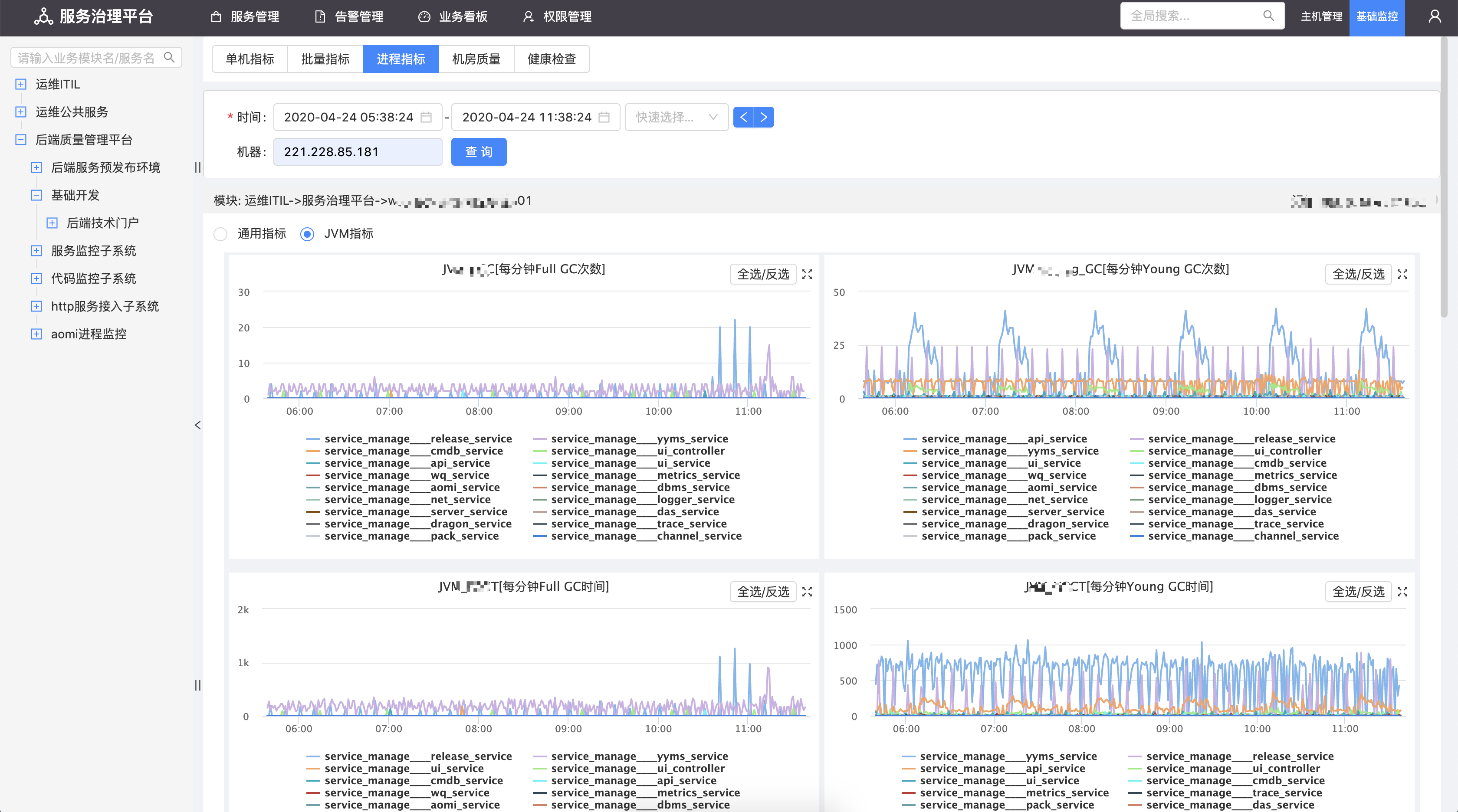
Task: Select the 通用指标 radio button
Action: coord(220,234)
